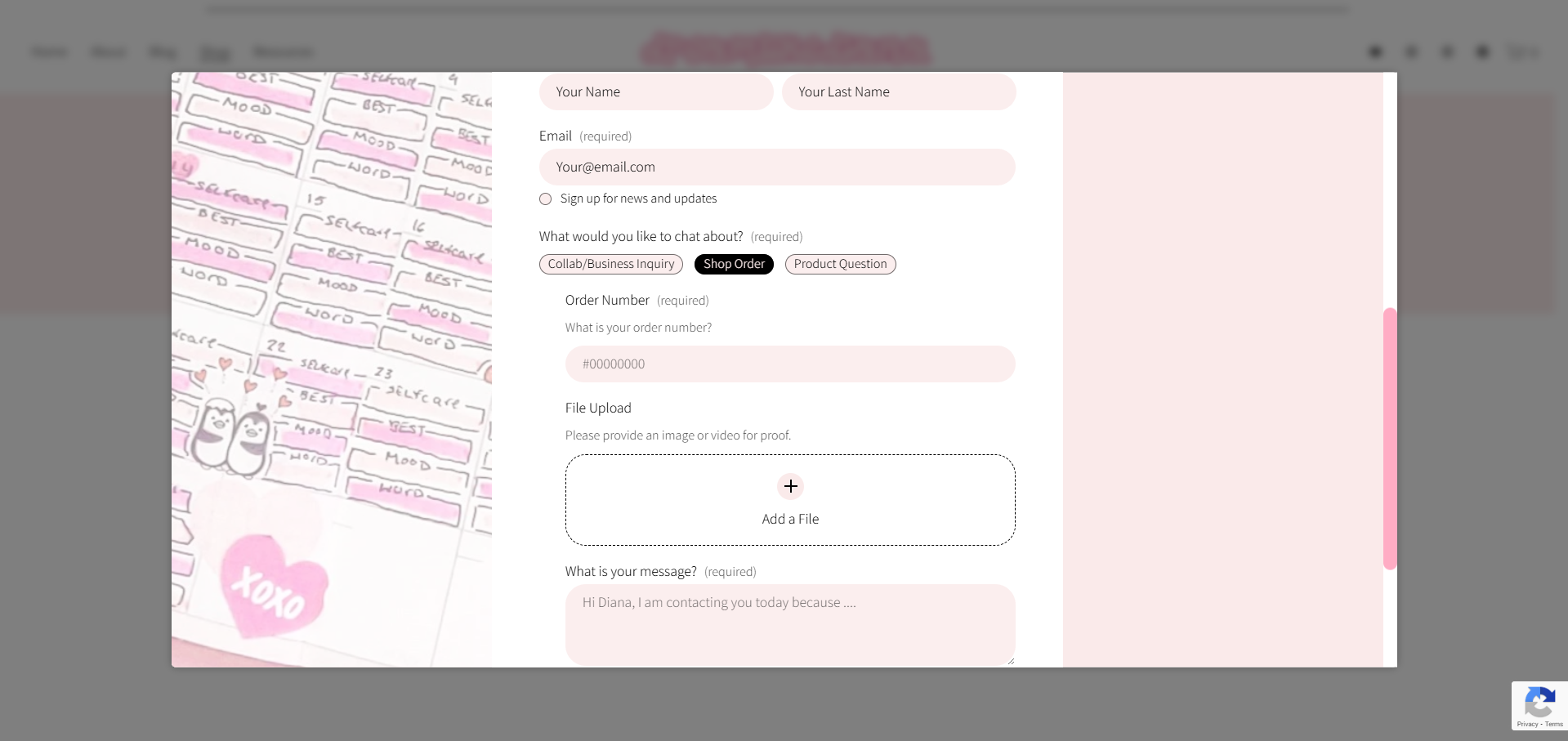Screen dimensions: 1568x741
Task: Click the pink scrollbar on the right of the form
Action: click(x=1390, y=437)
